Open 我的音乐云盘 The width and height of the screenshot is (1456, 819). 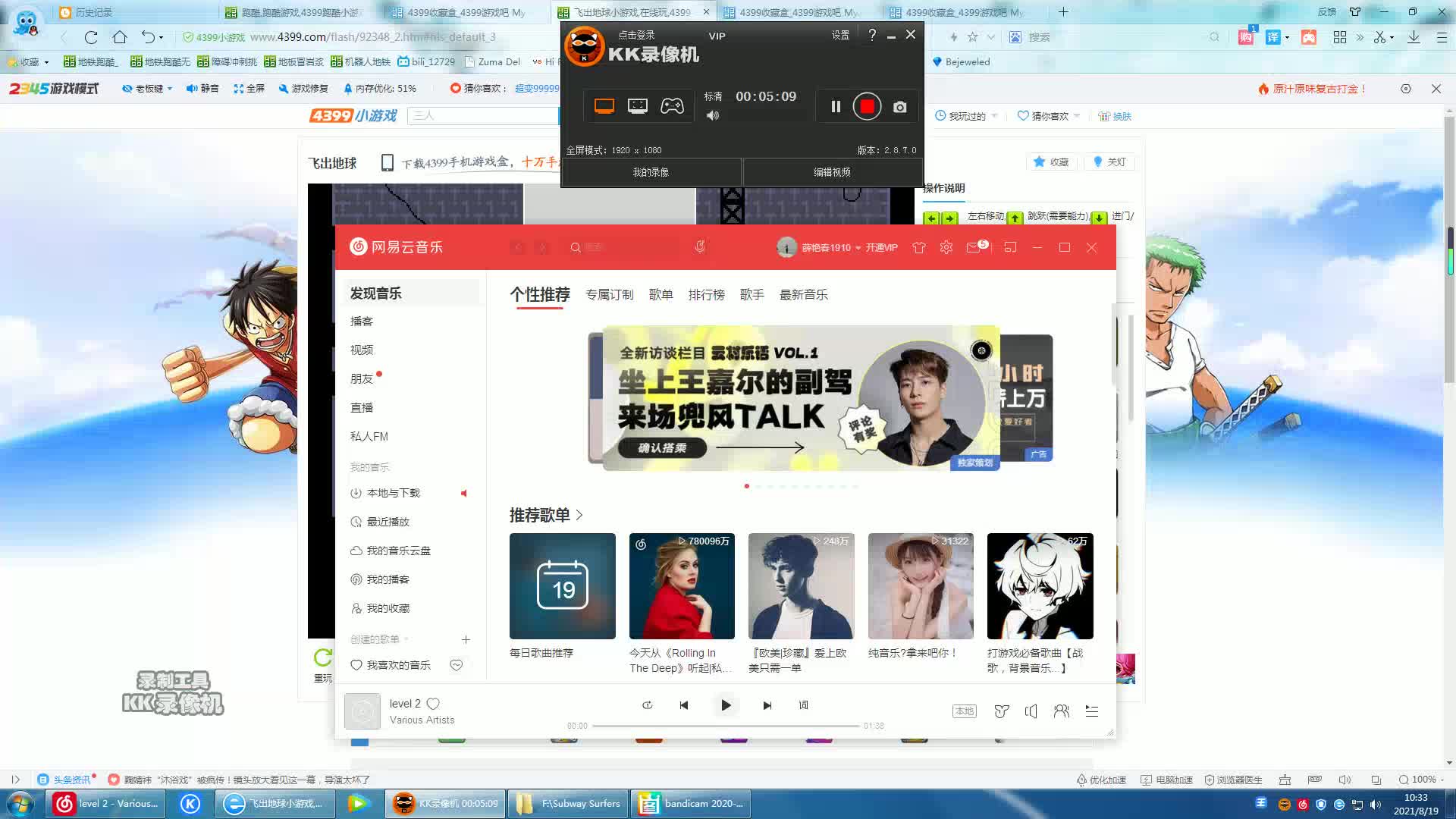[x=398, y=551]
